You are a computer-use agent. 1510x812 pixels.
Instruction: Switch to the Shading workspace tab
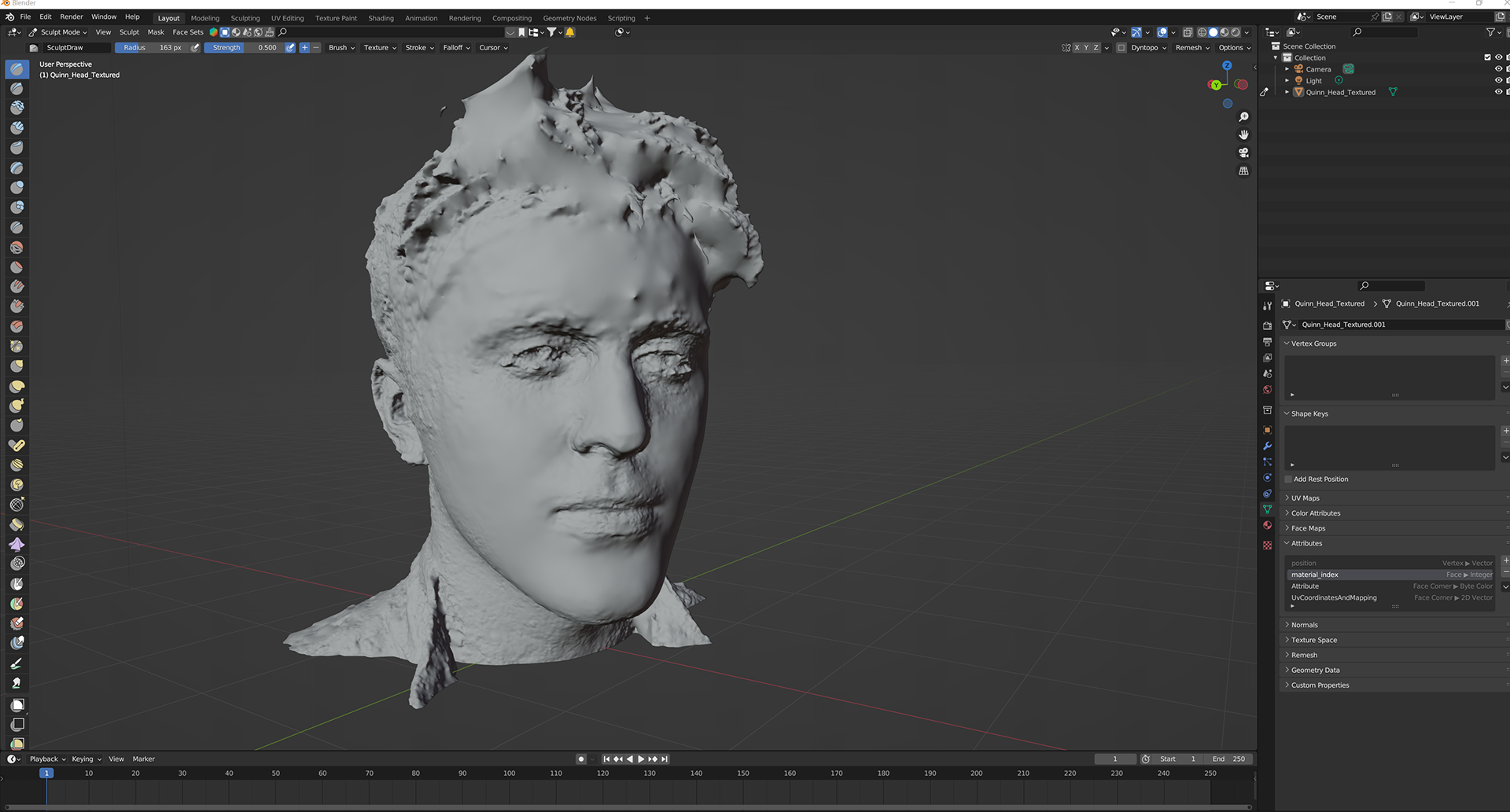pyautogui.click(x=381, y=18)
